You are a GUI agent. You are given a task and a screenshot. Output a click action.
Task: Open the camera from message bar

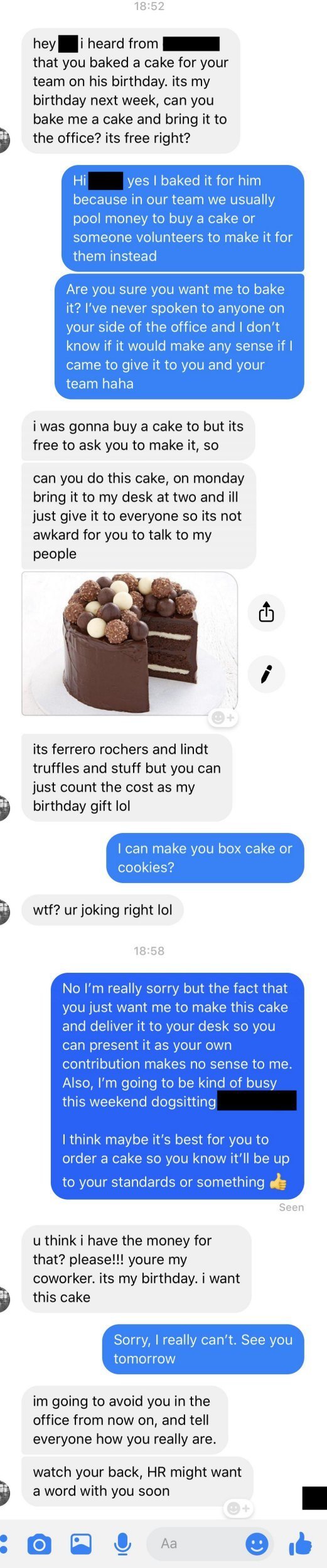point(39,1544)
